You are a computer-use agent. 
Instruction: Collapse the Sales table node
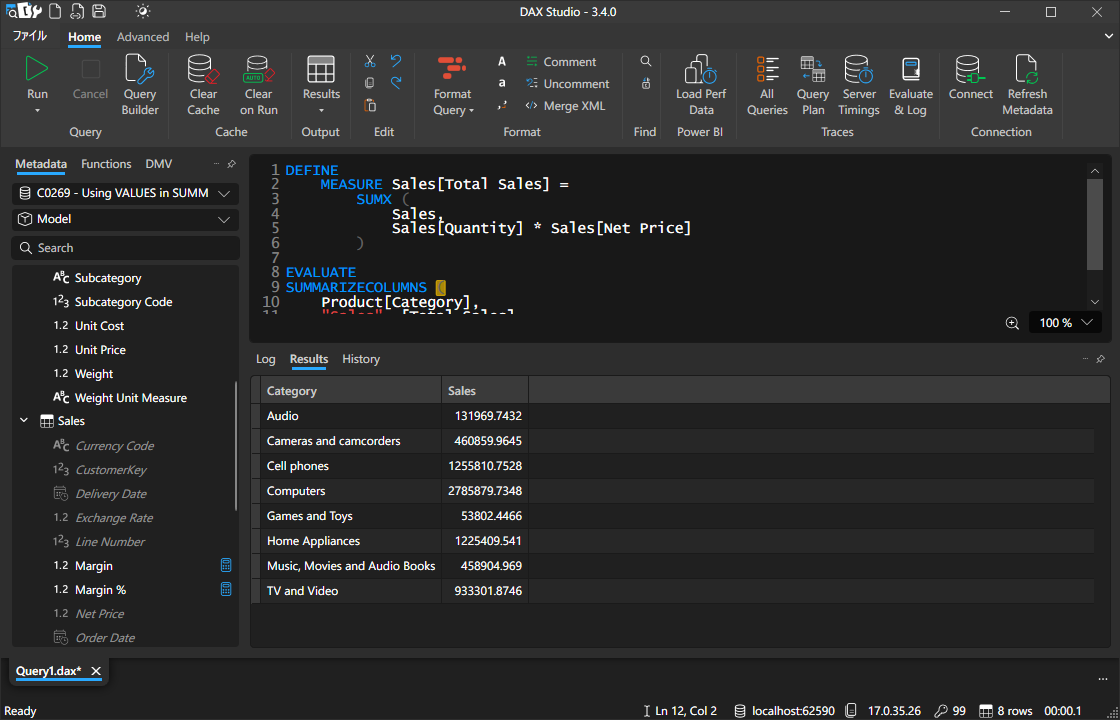point(24,421)
